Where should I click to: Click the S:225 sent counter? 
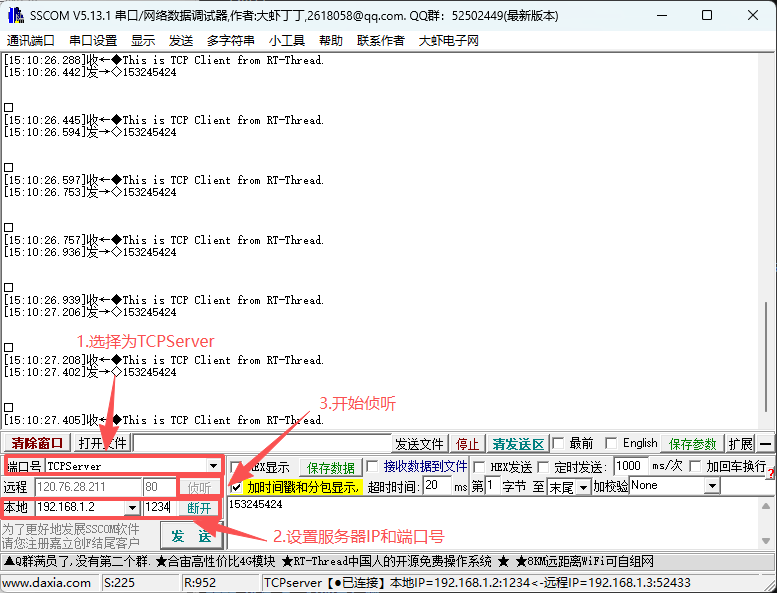(119, 583)
